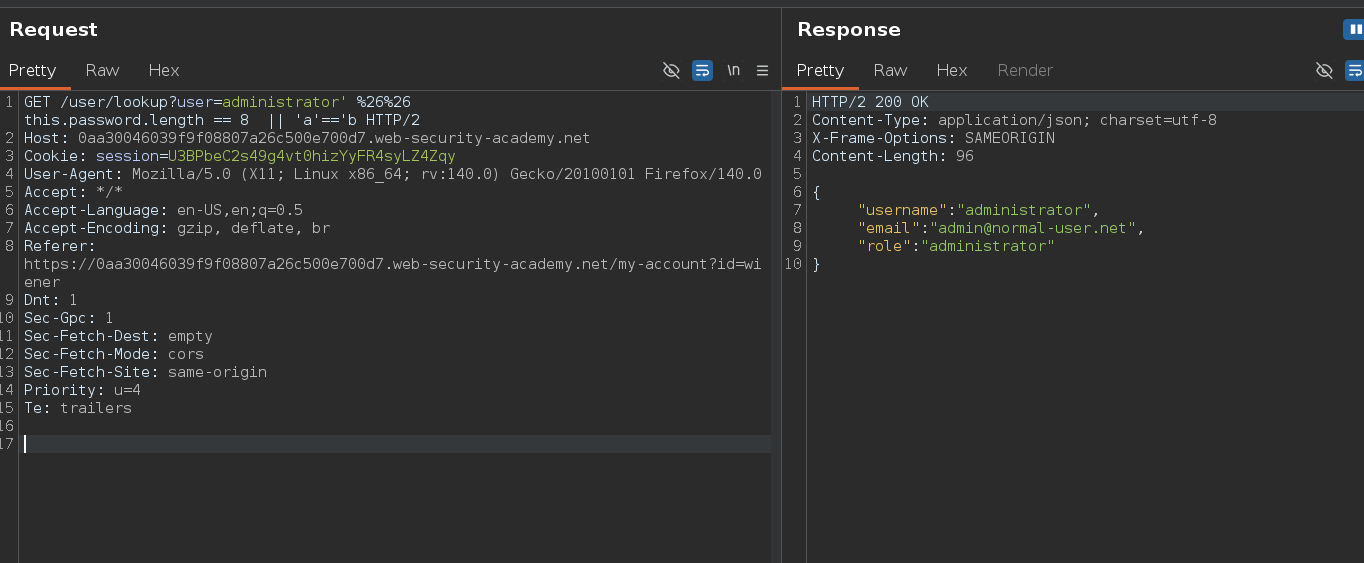Click the 'Accept: */*' header
This screenshot has height=563, width=1364.
click(x=73, y=192)
